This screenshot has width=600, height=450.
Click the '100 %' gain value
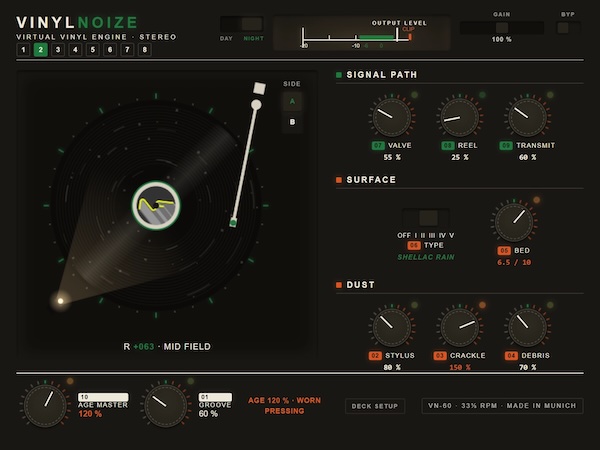(x=502, y=39)
